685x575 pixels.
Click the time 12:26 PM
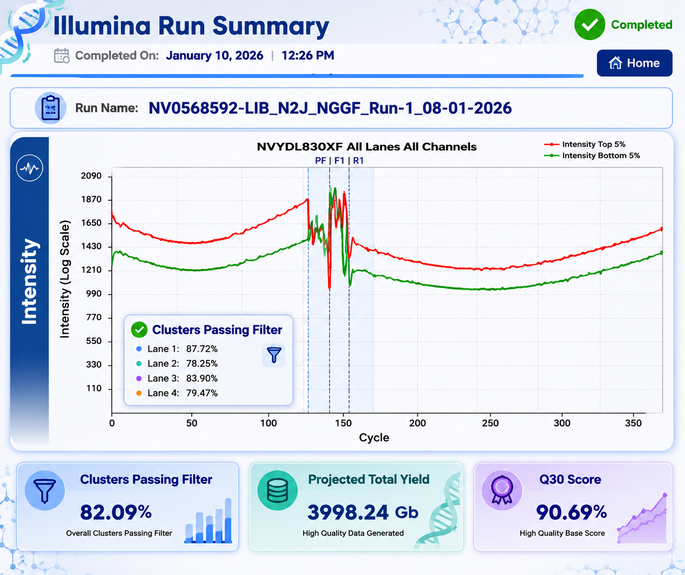coord(308,56)
